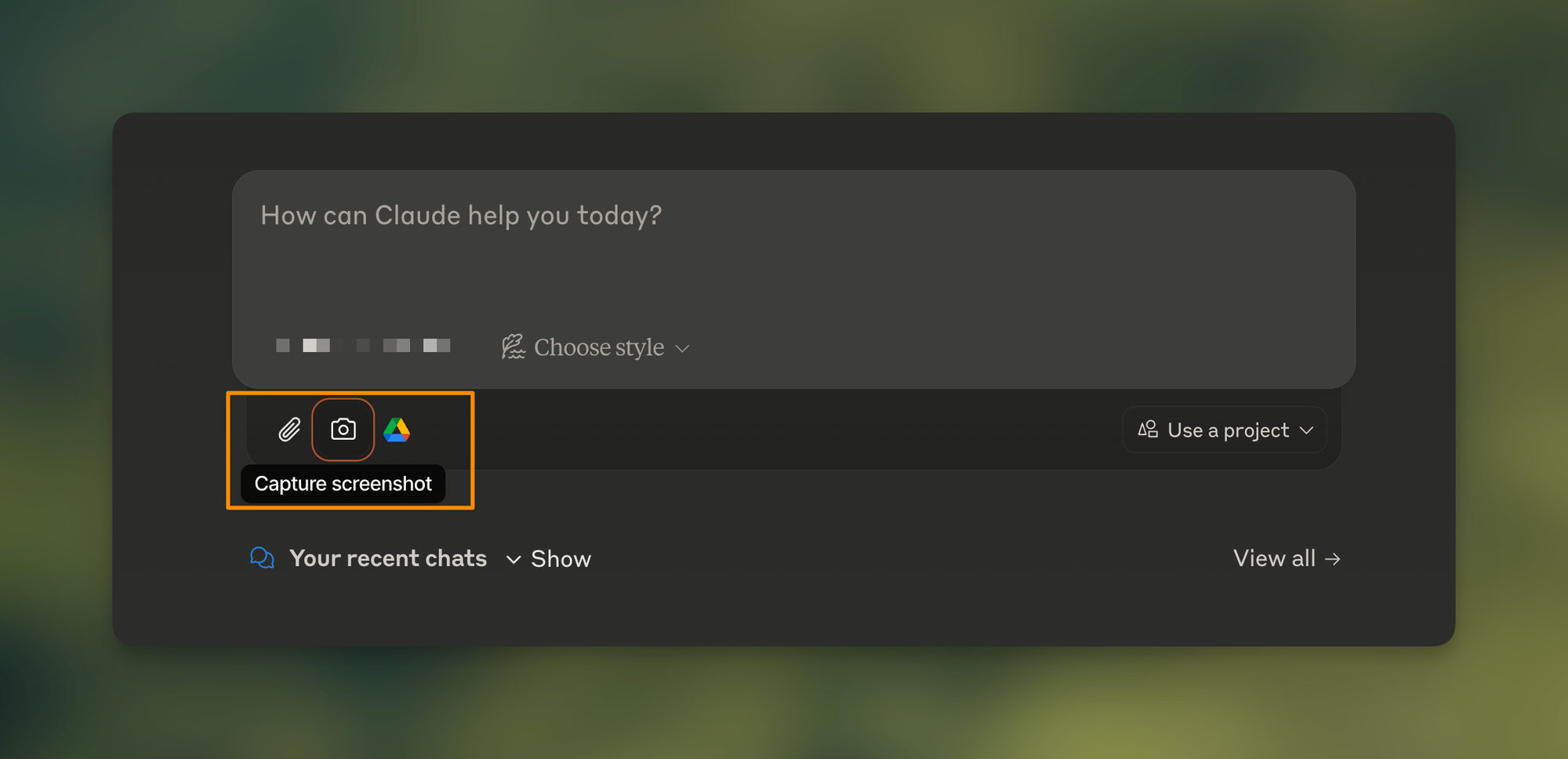Click the blue chat bubbles icon
Image resolution: width=1568 pixels, height=759 pixels.
click(x=262, y=558)
